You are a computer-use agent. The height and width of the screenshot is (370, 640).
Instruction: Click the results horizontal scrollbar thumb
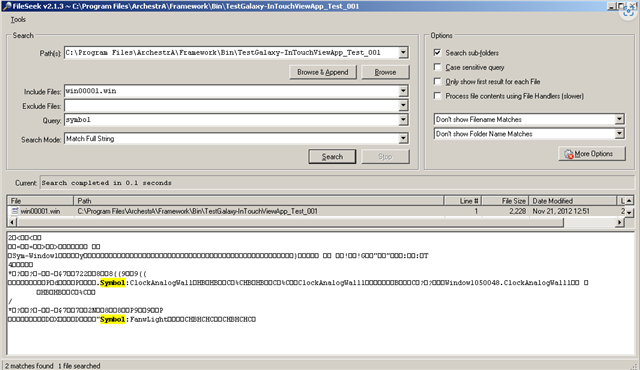click(290, 222)
